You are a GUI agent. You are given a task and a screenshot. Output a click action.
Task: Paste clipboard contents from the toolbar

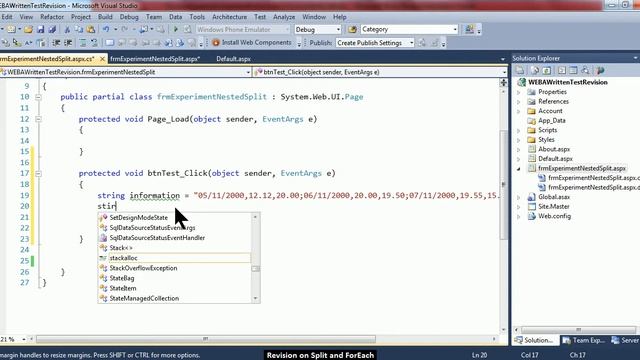pos(91,29)
